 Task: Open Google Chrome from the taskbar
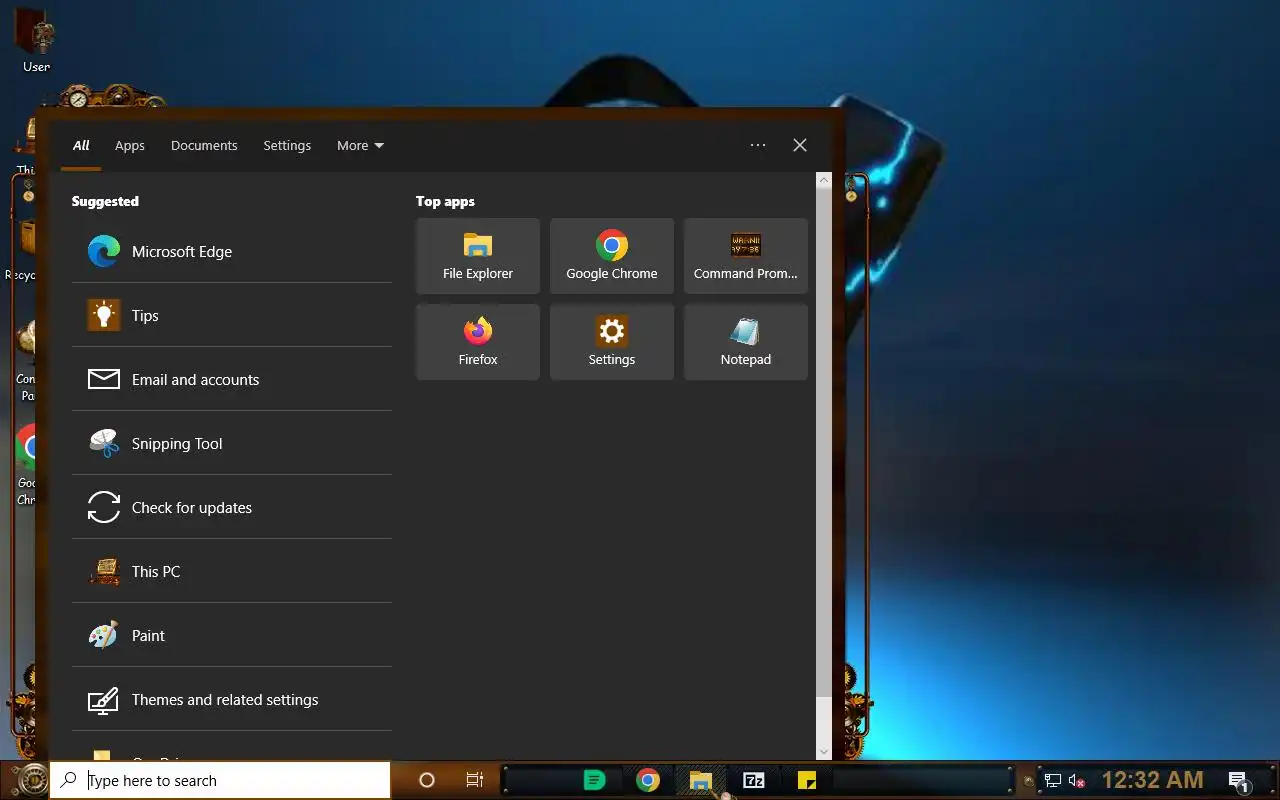(648, 780)
